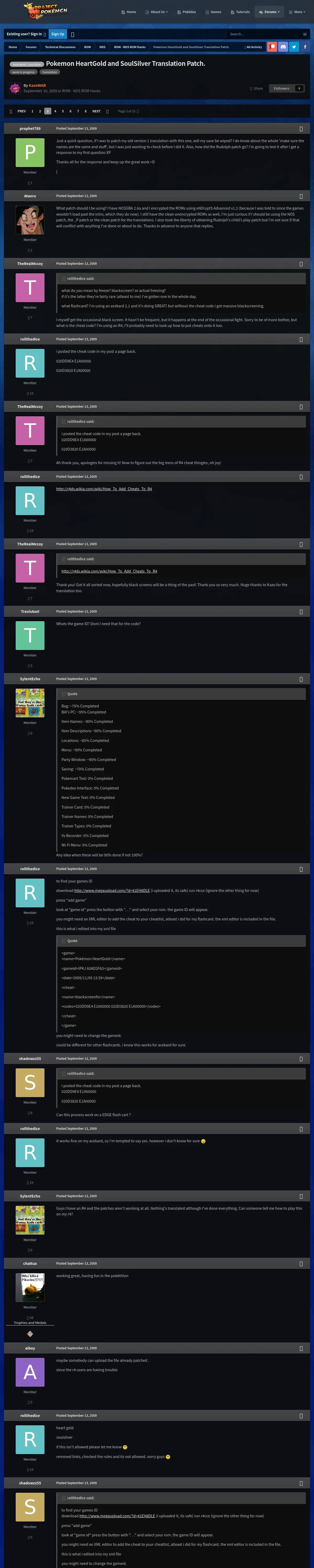This screenshot has height=1568, width=314.
Task: Go to NEXT page
Action: pyautogui.click(x=96, y=111)
